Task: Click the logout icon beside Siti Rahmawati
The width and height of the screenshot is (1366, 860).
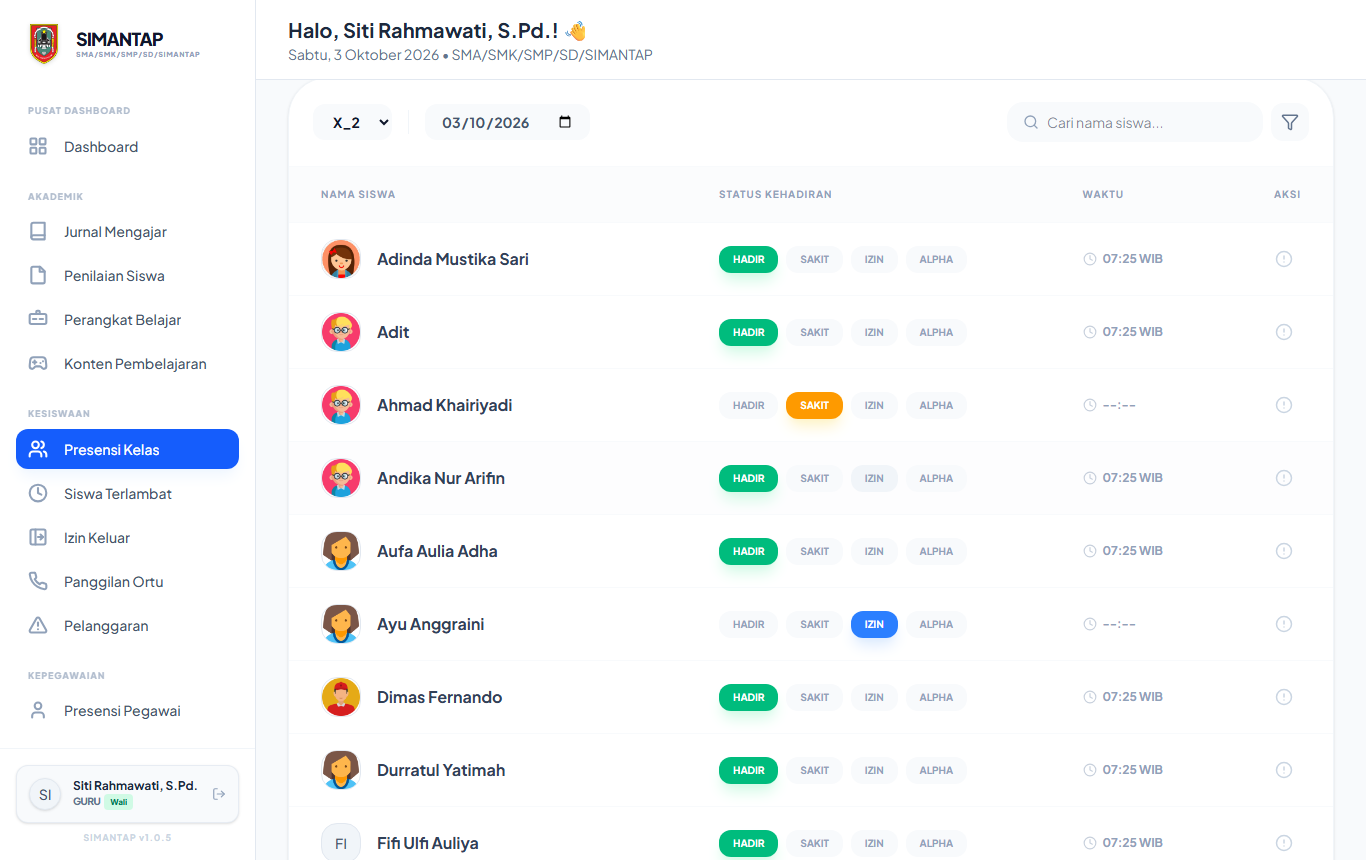Action: 219,794
